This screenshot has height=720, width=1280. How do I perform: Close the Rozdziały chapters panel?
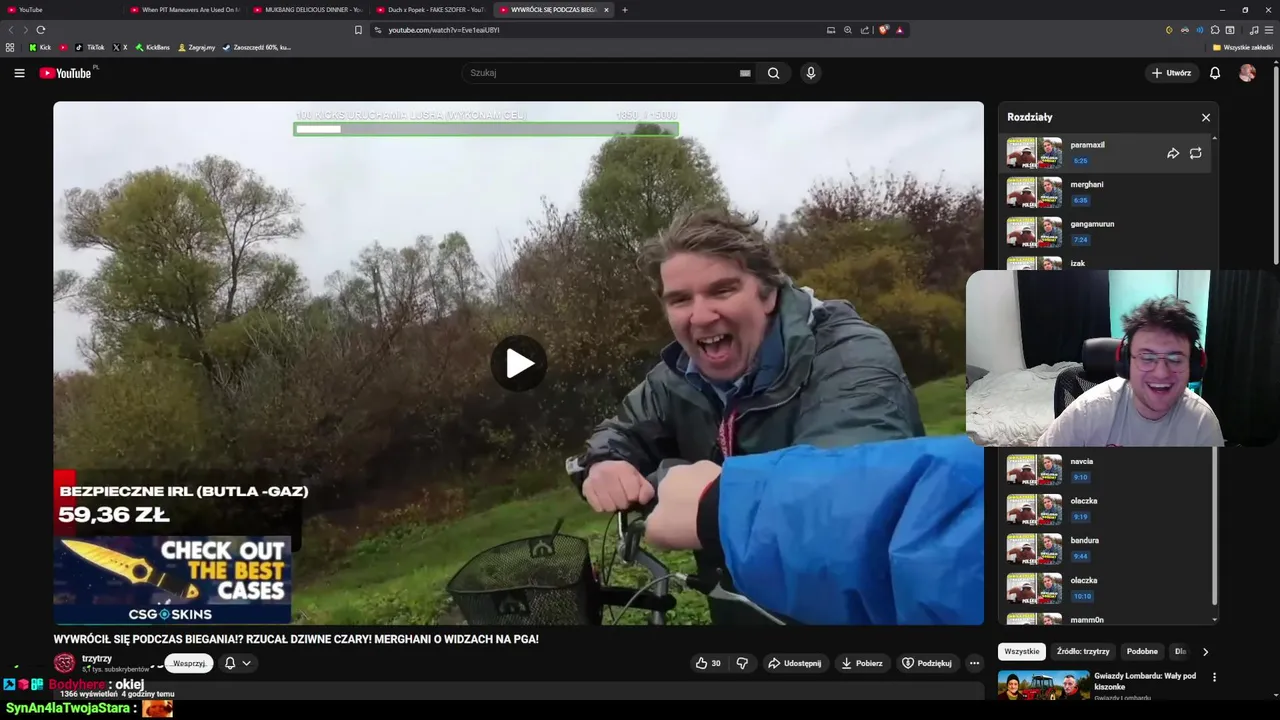pyautogui.click(x=1206, y=117)
